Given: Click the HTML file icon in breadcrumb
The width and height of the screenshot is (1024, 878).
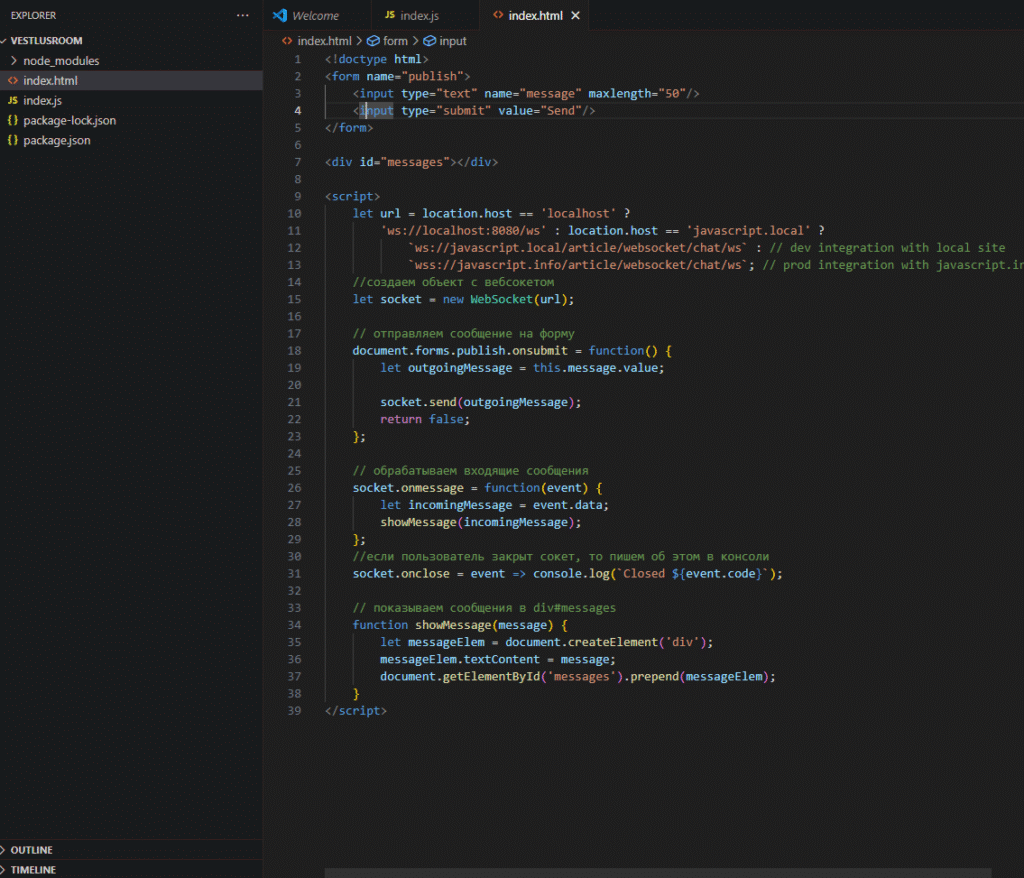Looking at the screenshot, I should tap(288, 41).
